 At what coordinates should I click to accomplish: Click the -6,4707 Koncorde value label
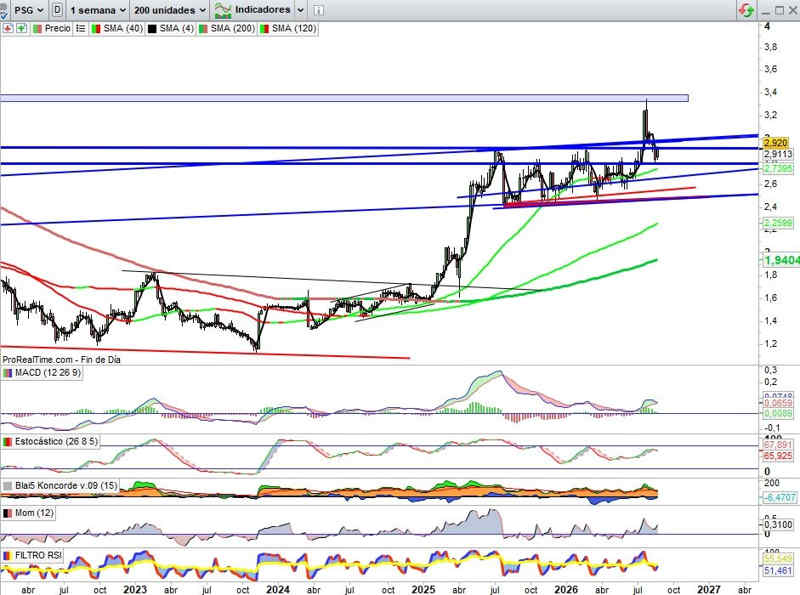click(x=778, y=497)
